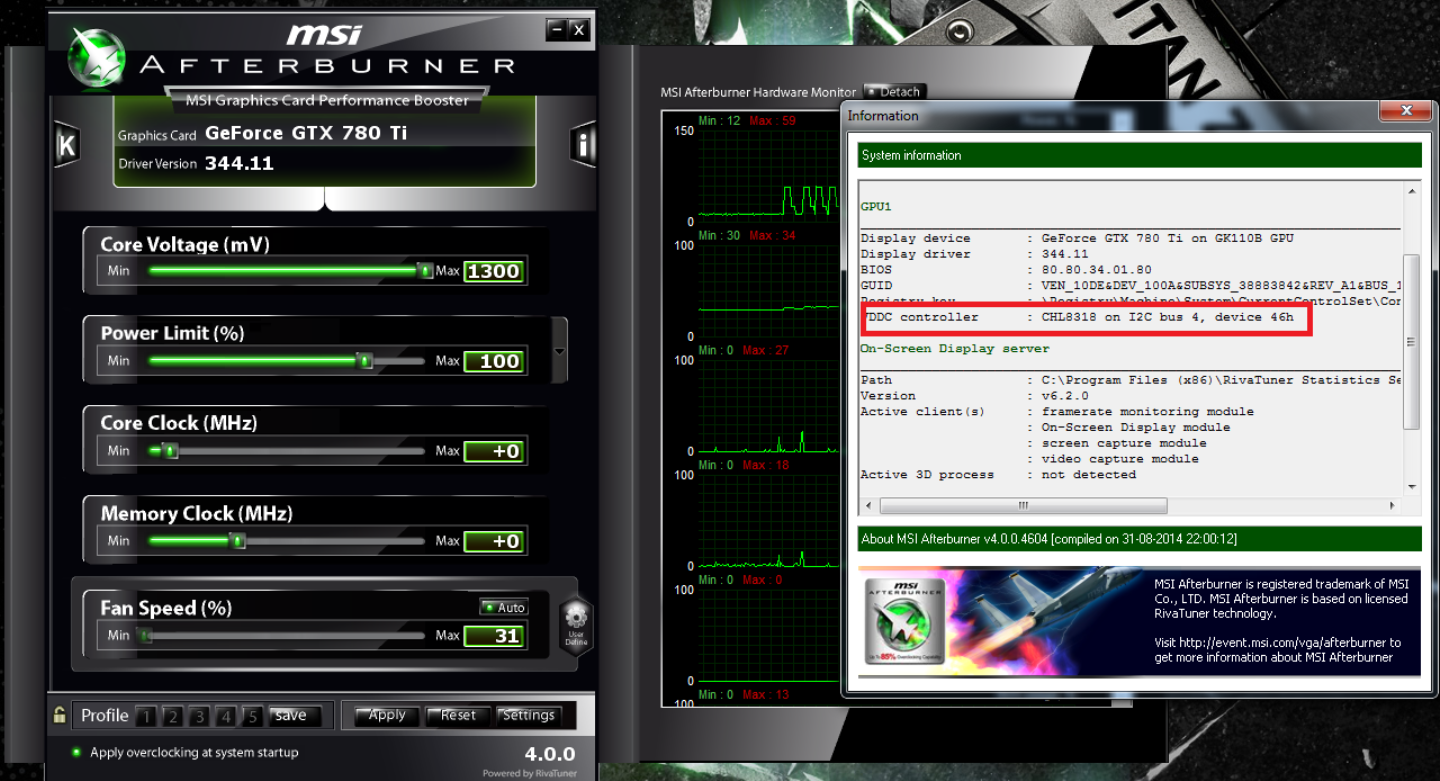The image size is (1440, 781).
Task: Close the Information dialog
Action: [x=1406, y=110]
